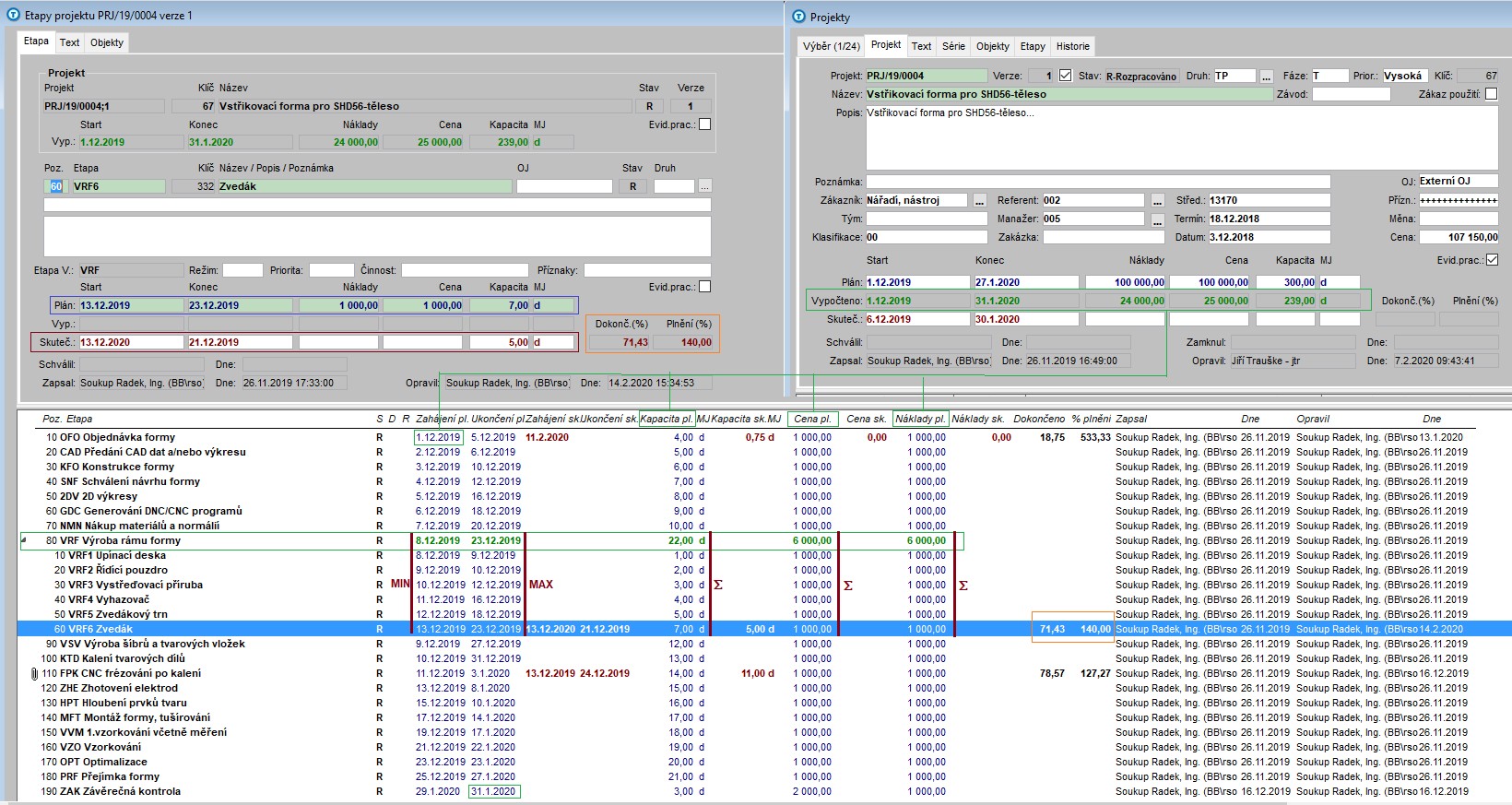Open the Druh lookup button in Etapa form

pos(705,186)
